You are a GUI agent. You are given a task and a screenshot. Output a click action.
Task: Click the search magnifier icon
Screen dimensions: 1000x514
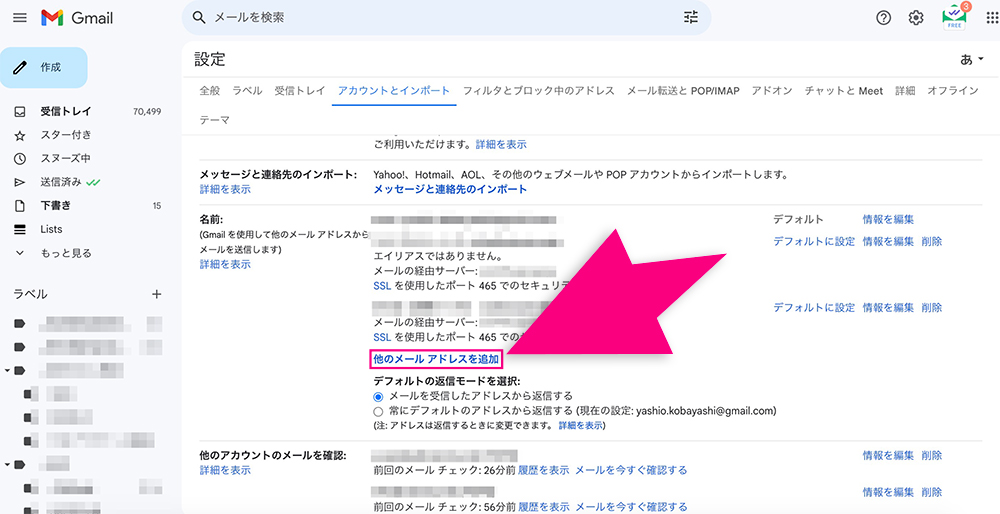point(199,18)
